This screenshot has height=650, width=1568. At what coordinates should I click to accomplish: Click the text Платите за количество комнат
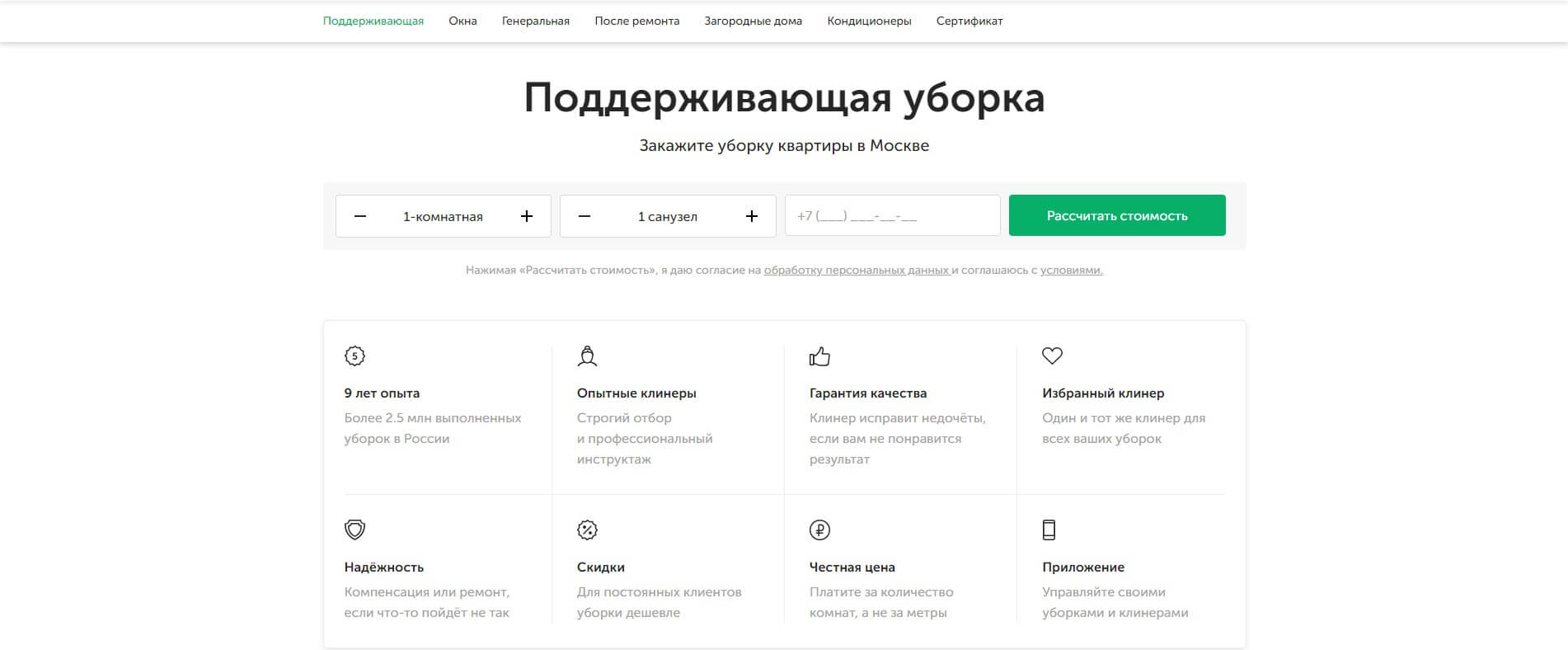[x=881, y=602]
